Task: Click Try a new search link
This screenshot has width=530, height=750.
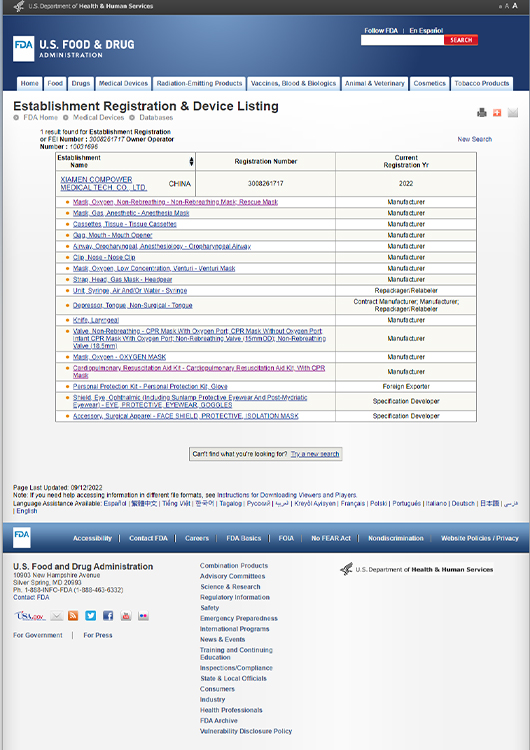Action: pyautogui.click(x=315, y=453)
